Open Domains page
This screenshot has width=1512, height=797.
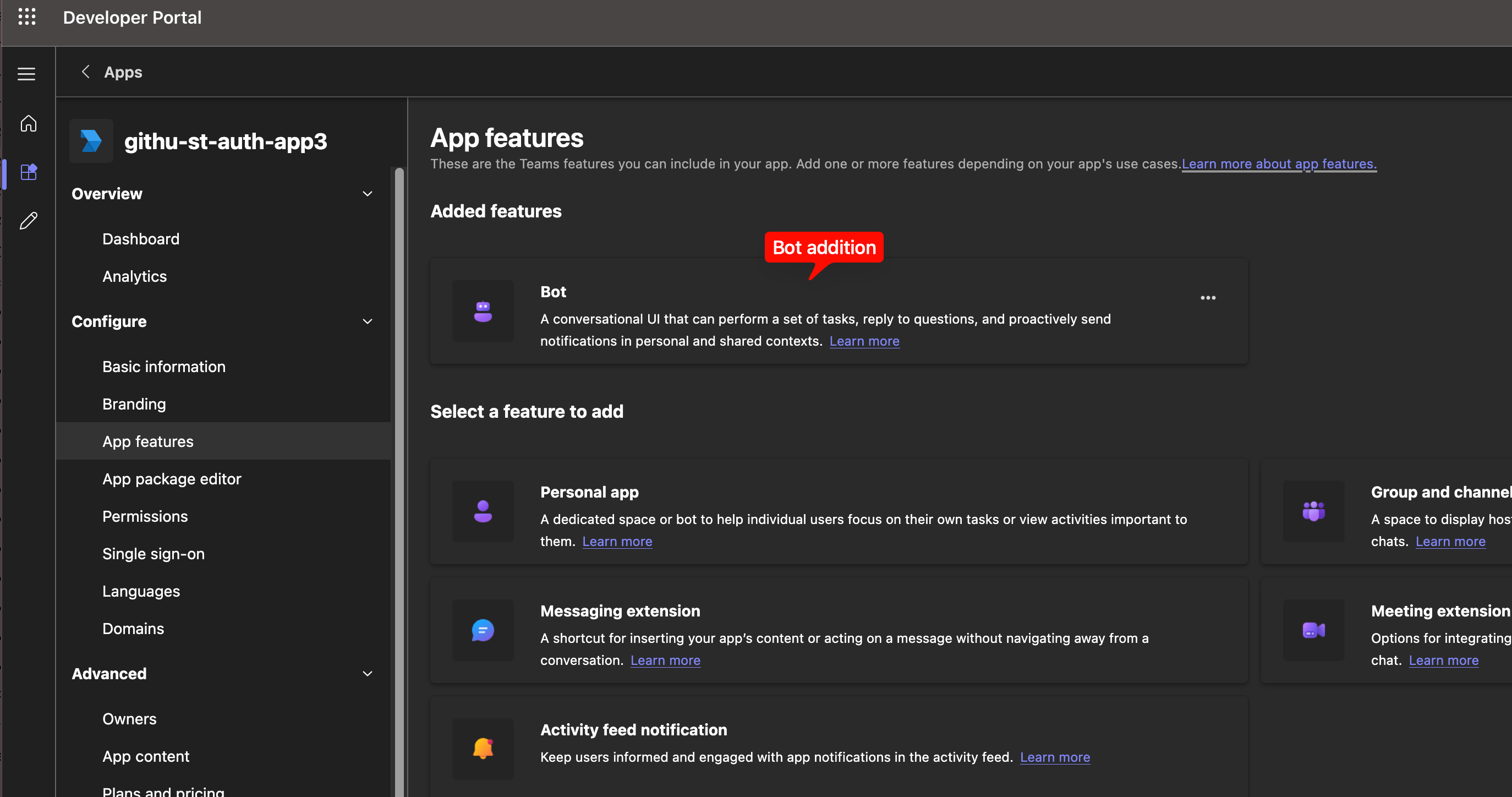(133, 629)
